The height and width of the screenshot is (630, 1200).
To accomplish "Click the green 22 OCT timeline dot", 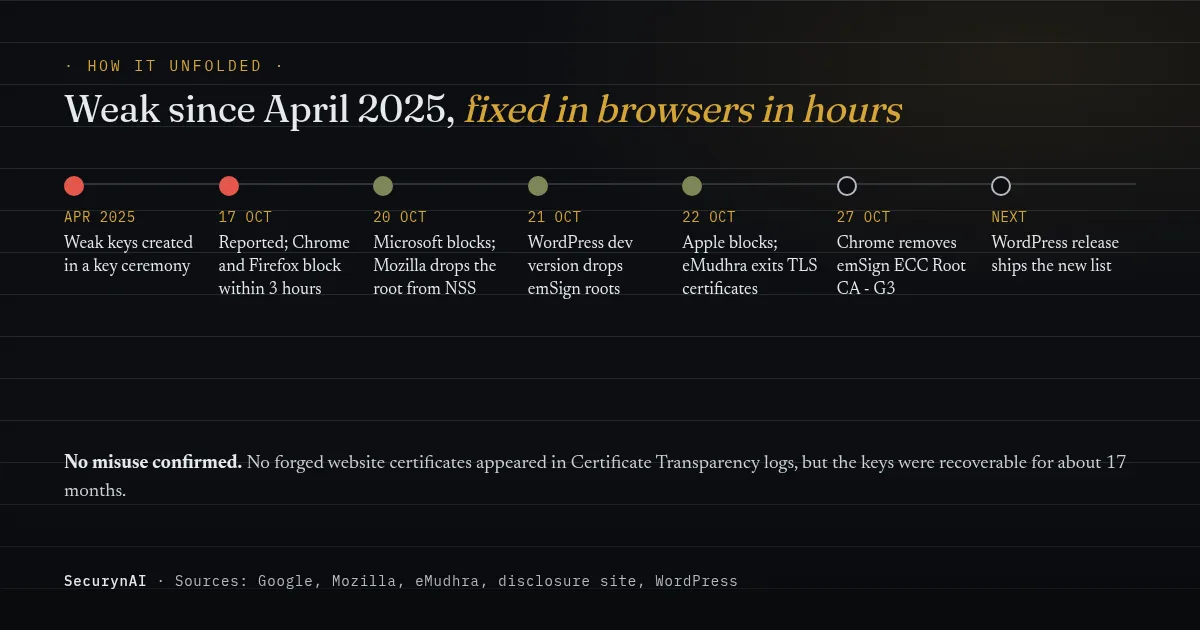I will click(x=692, y=186).
